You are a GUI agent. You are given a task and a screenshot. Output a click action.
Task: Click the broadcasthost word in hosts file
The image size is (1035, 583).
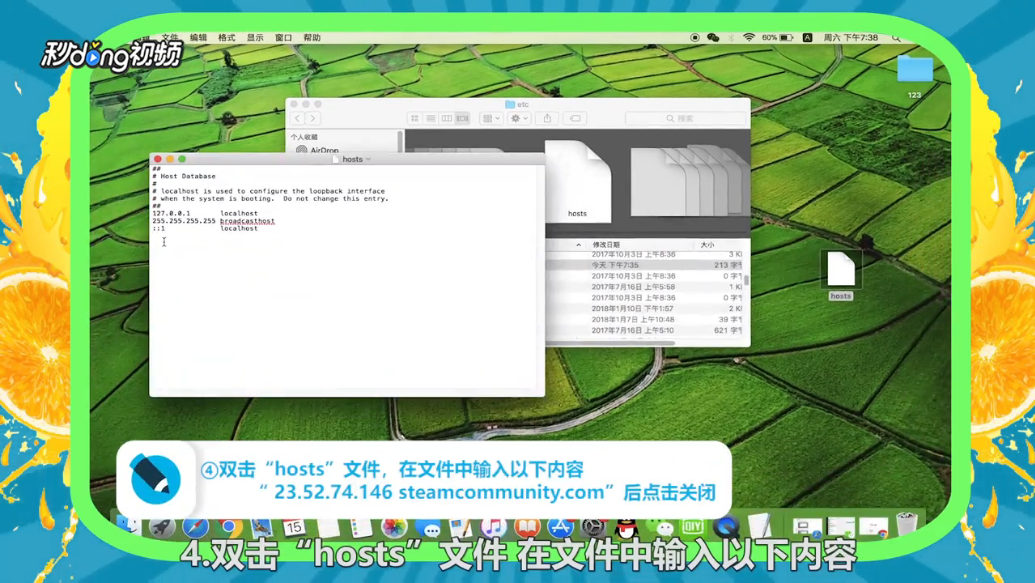[248, 221]
